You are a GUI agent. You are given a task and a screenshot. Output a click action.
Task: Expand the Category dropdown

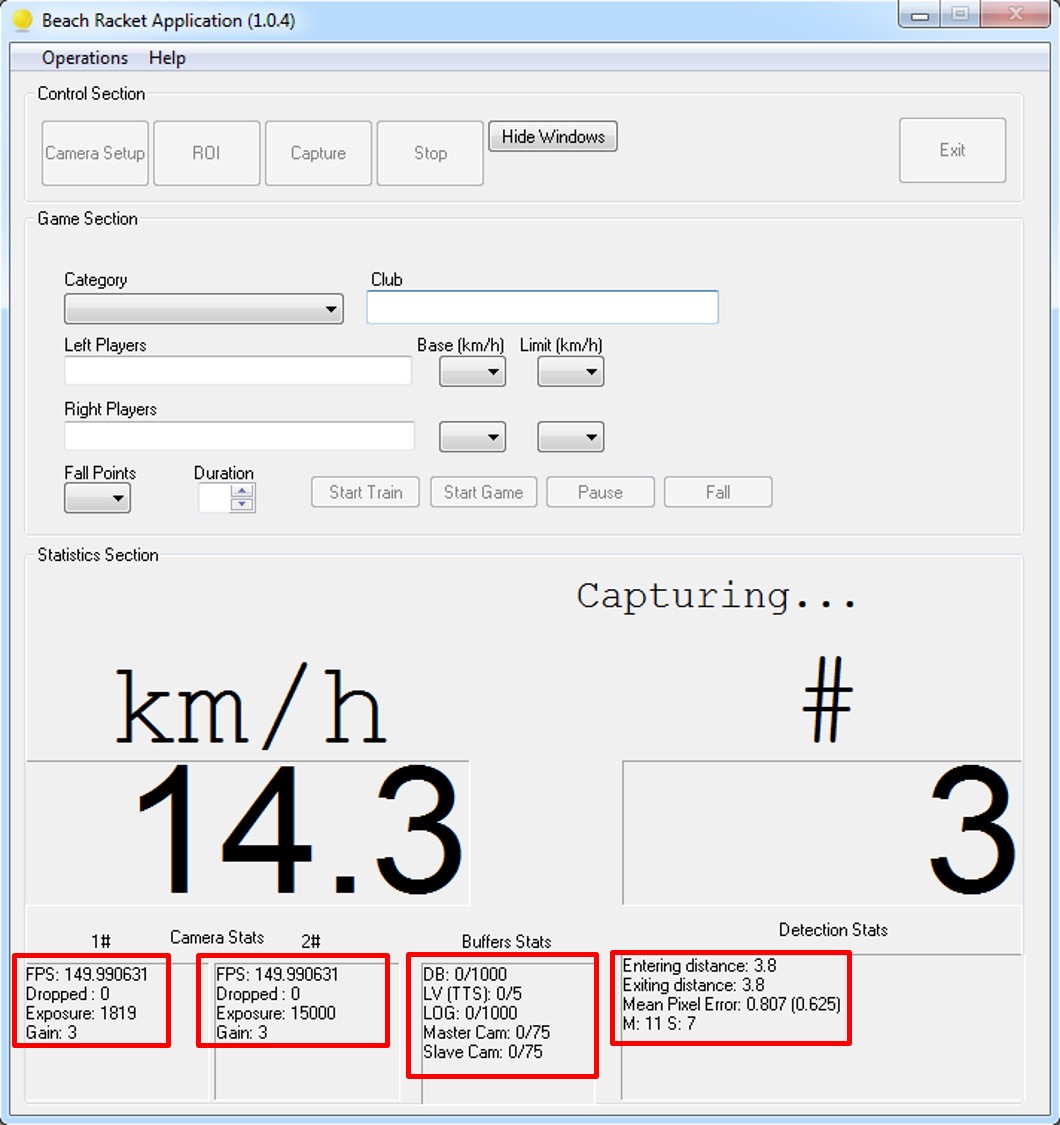pos(203,309)
